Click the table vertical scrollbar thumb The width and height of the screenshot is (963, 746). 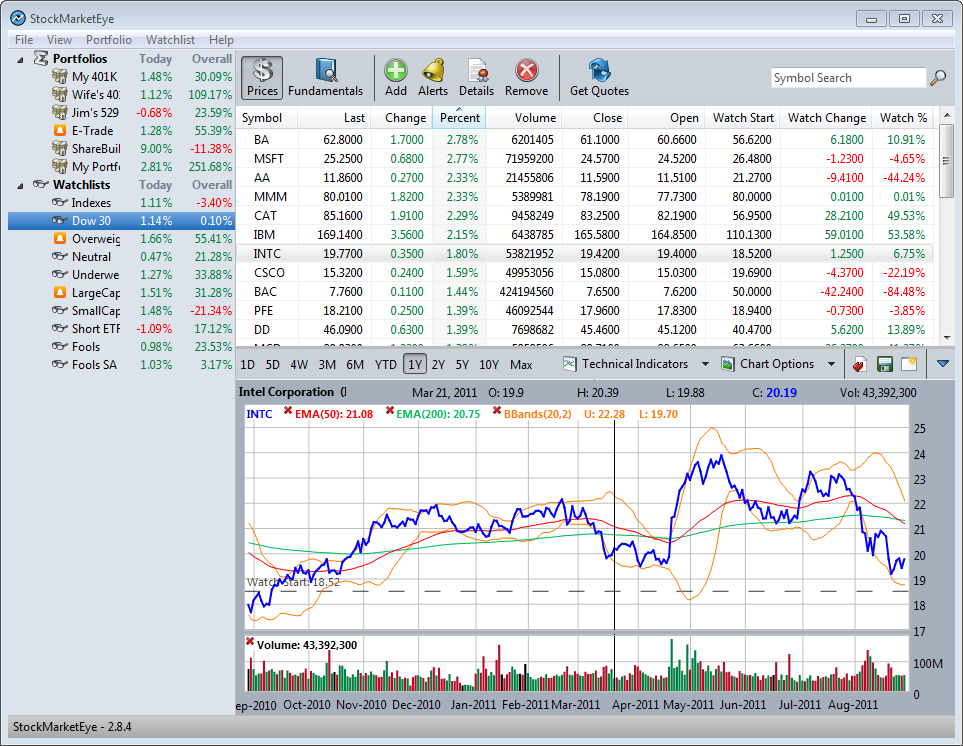pyautogui.click(x=946, y=160)
